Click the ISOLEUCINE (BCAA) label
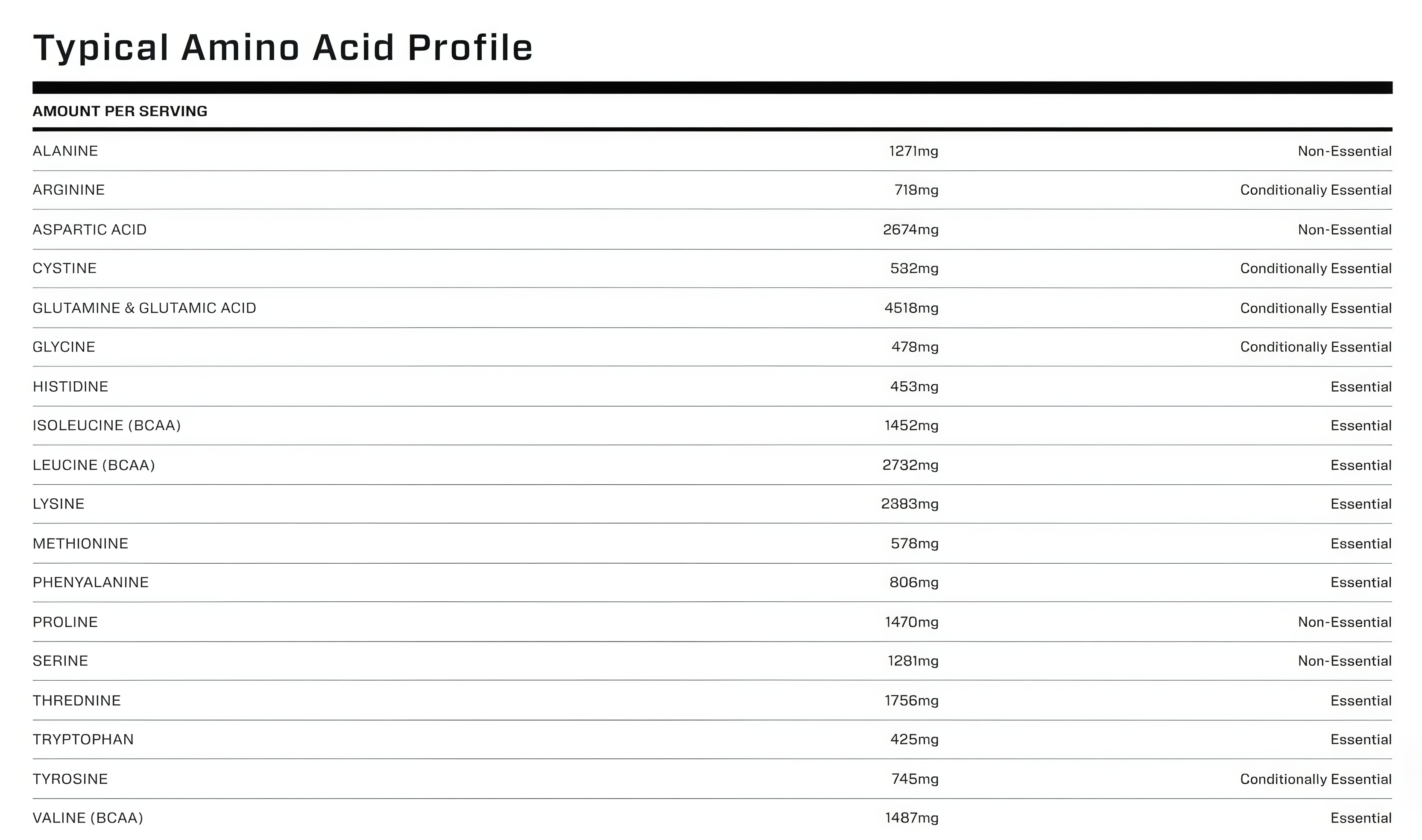The height and width of the screenshot is (840, 1422). (x=106, y=426)
